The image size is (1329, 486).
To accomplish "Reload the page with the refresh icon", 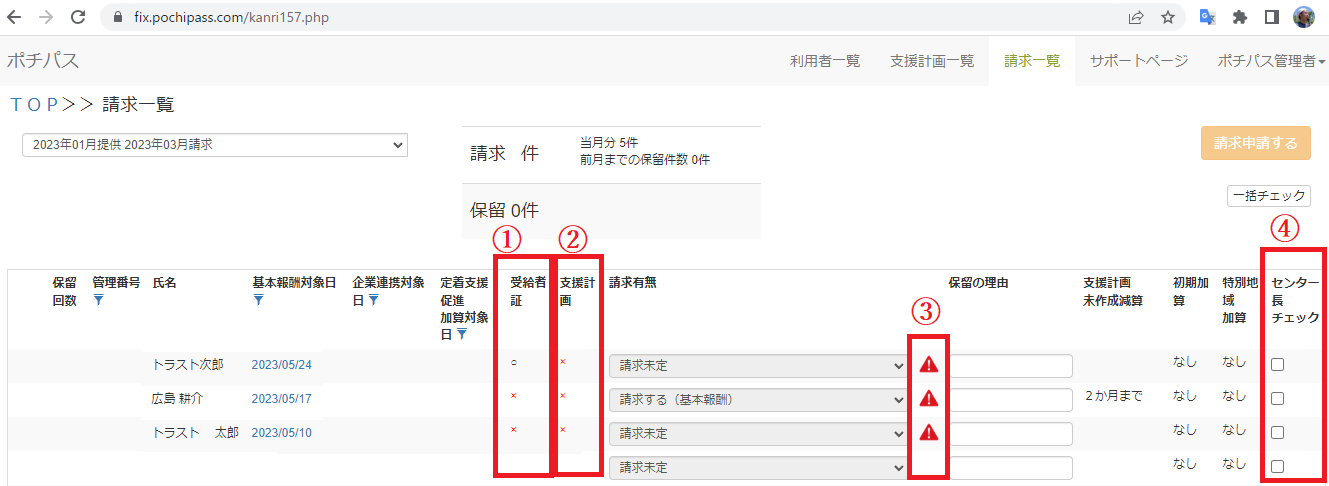I will 77,17.
